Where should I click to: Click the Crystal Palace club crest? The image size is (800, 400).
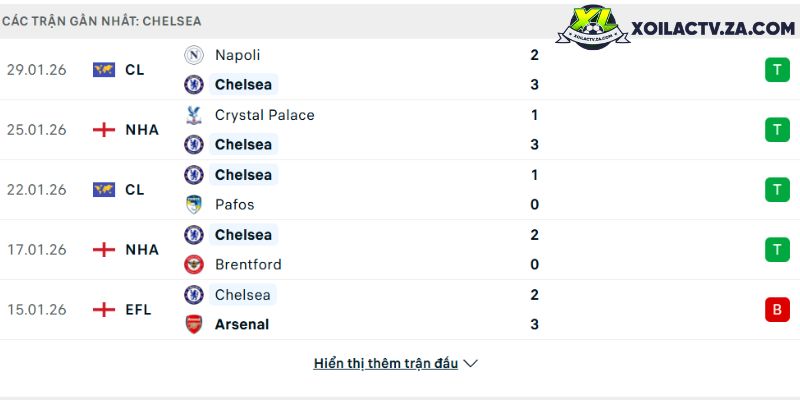[x=194, y=115]
